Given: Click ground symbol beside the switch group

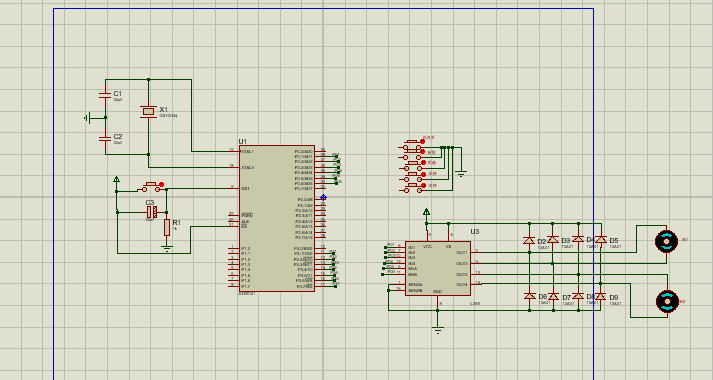Looking at the screenshot, I should point(461,174).
